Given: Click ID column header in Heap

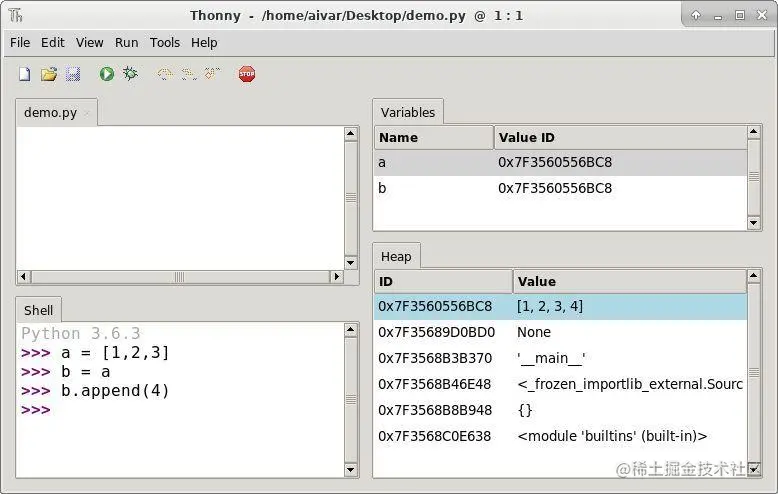Looking at the screenshot, I should 443,281.
